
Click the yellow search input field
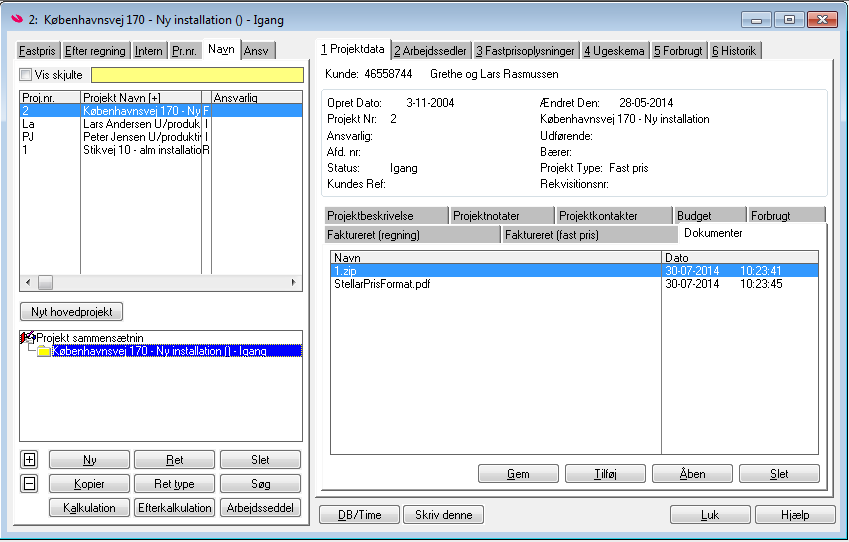click(197, 75)
